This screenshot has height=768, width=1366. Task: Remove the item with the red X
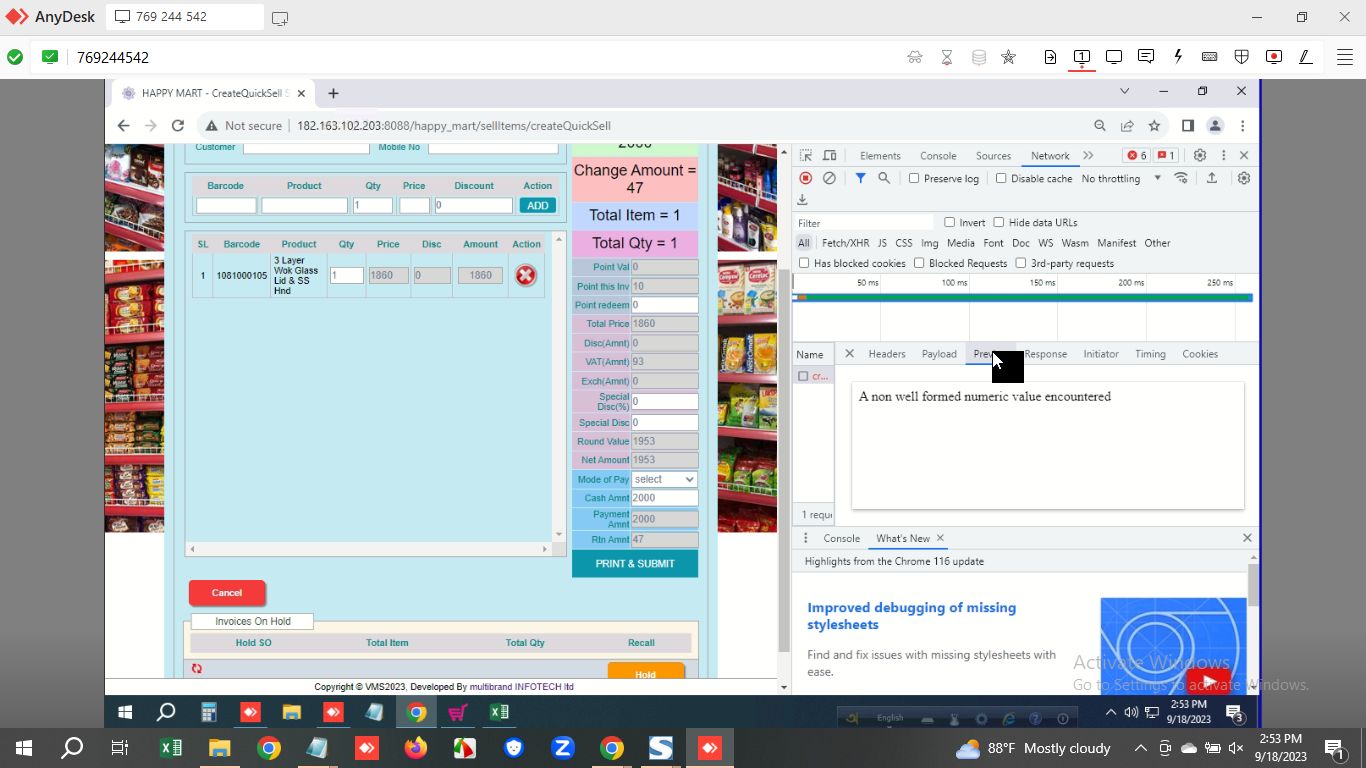(x=525, y=275)
